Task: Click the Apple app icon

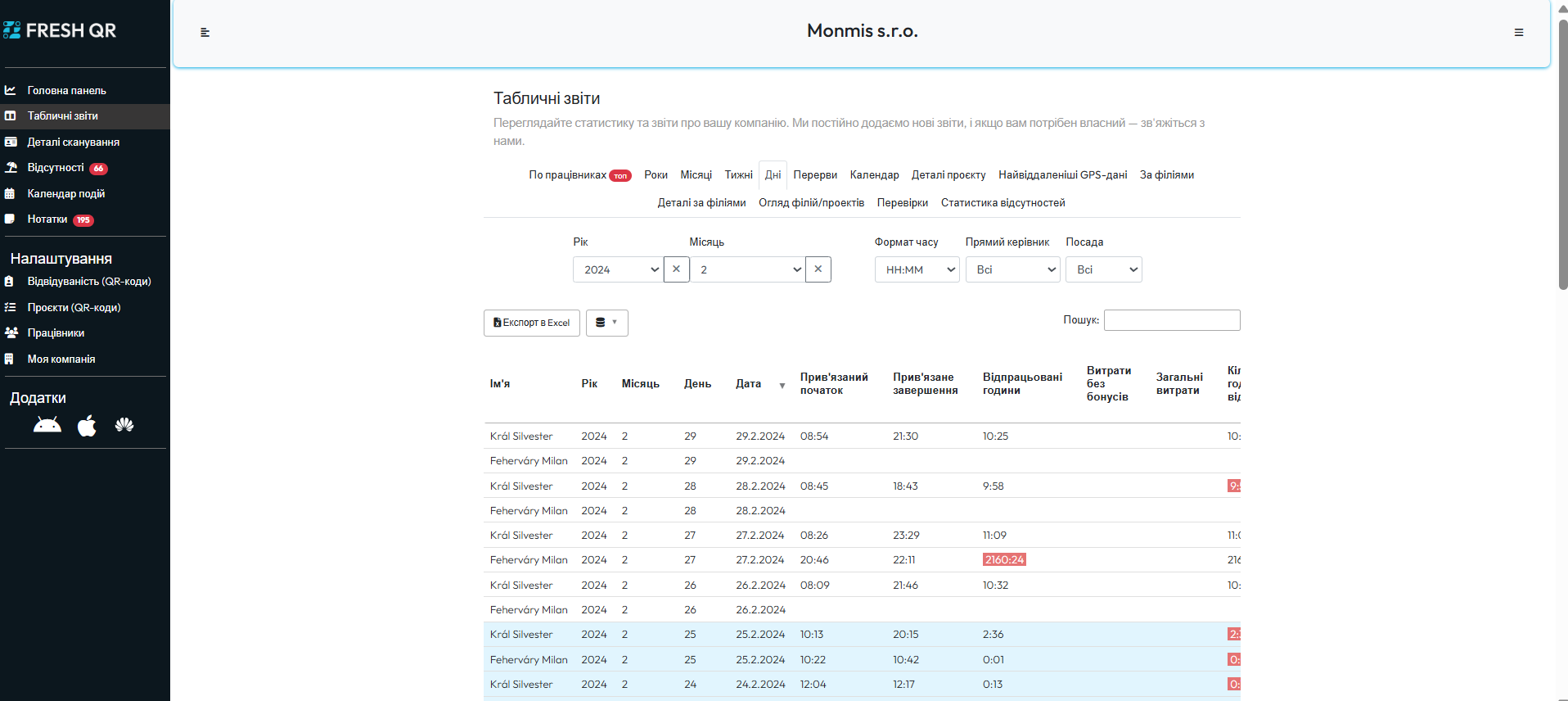Action: click(87, 426)
